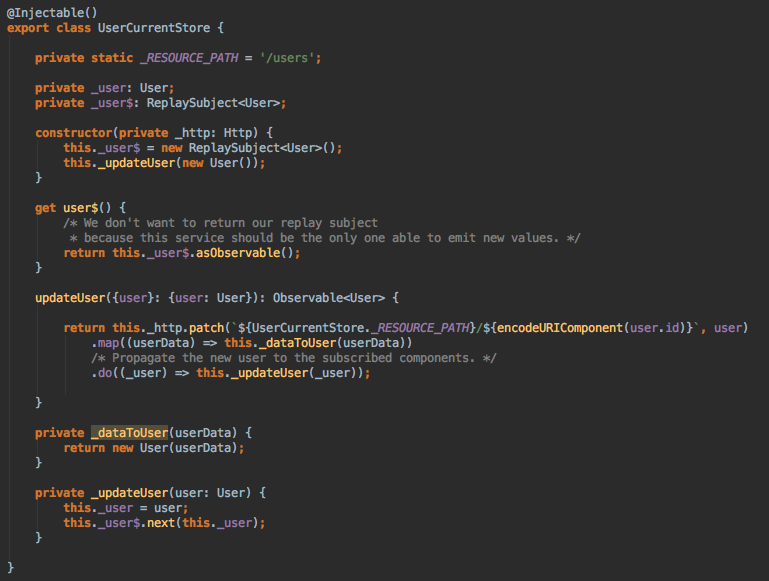The height and width of the screenshot is (581, 769).
Task: Click the _RESOURCE_PATH static field declaration
Action: [189, 58]
